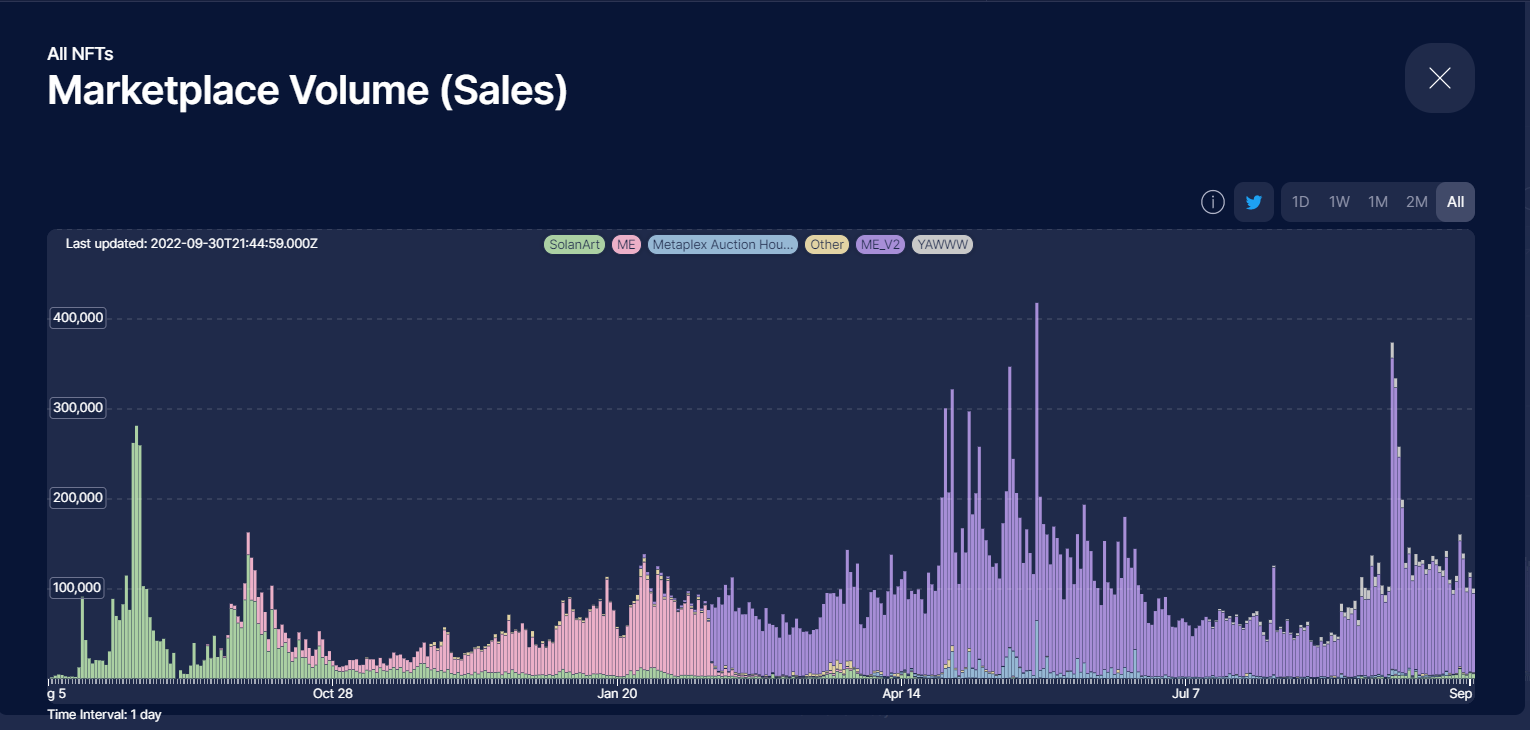Toggle the SolanArt legend series
Viewport: 1530px width, 730px height.
coord(574,245)
